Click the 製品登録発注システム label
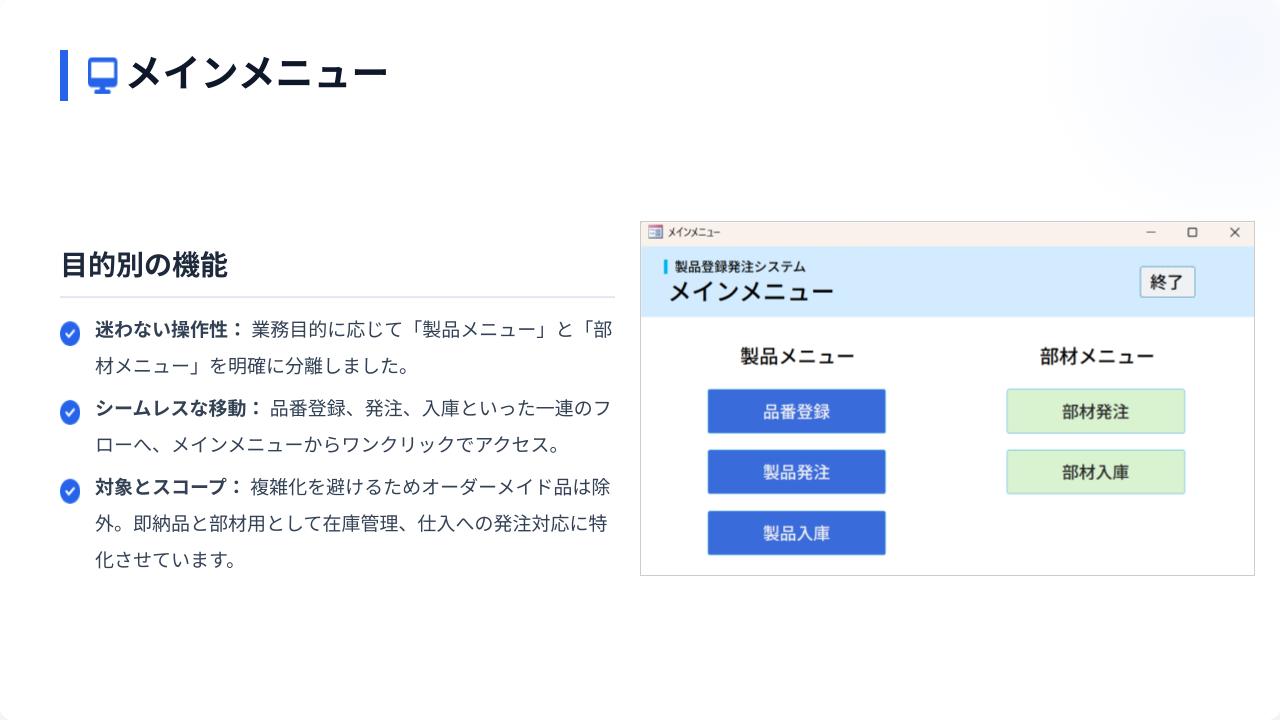The width and height of the screenshot is (1280, 720). (739, 267)
